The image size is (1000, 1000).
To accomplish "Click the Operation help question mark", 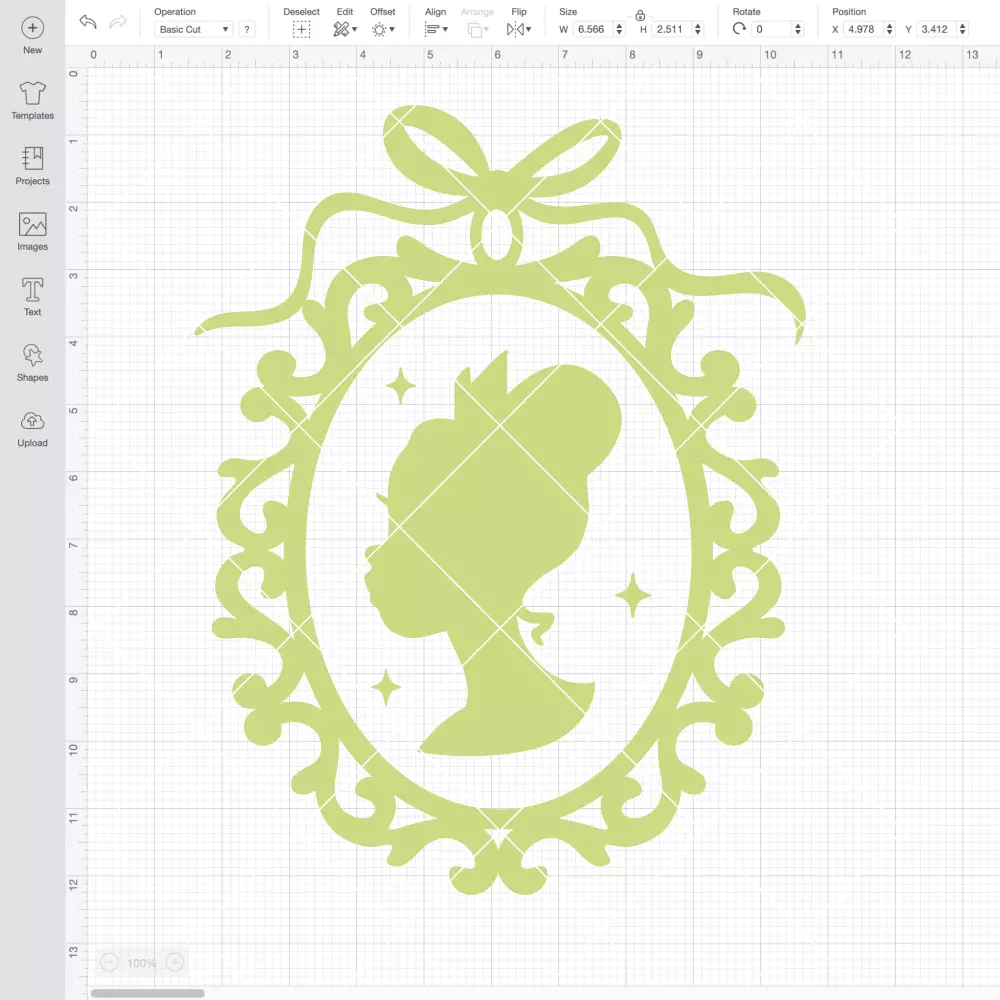I will click(x=247, y=29).
